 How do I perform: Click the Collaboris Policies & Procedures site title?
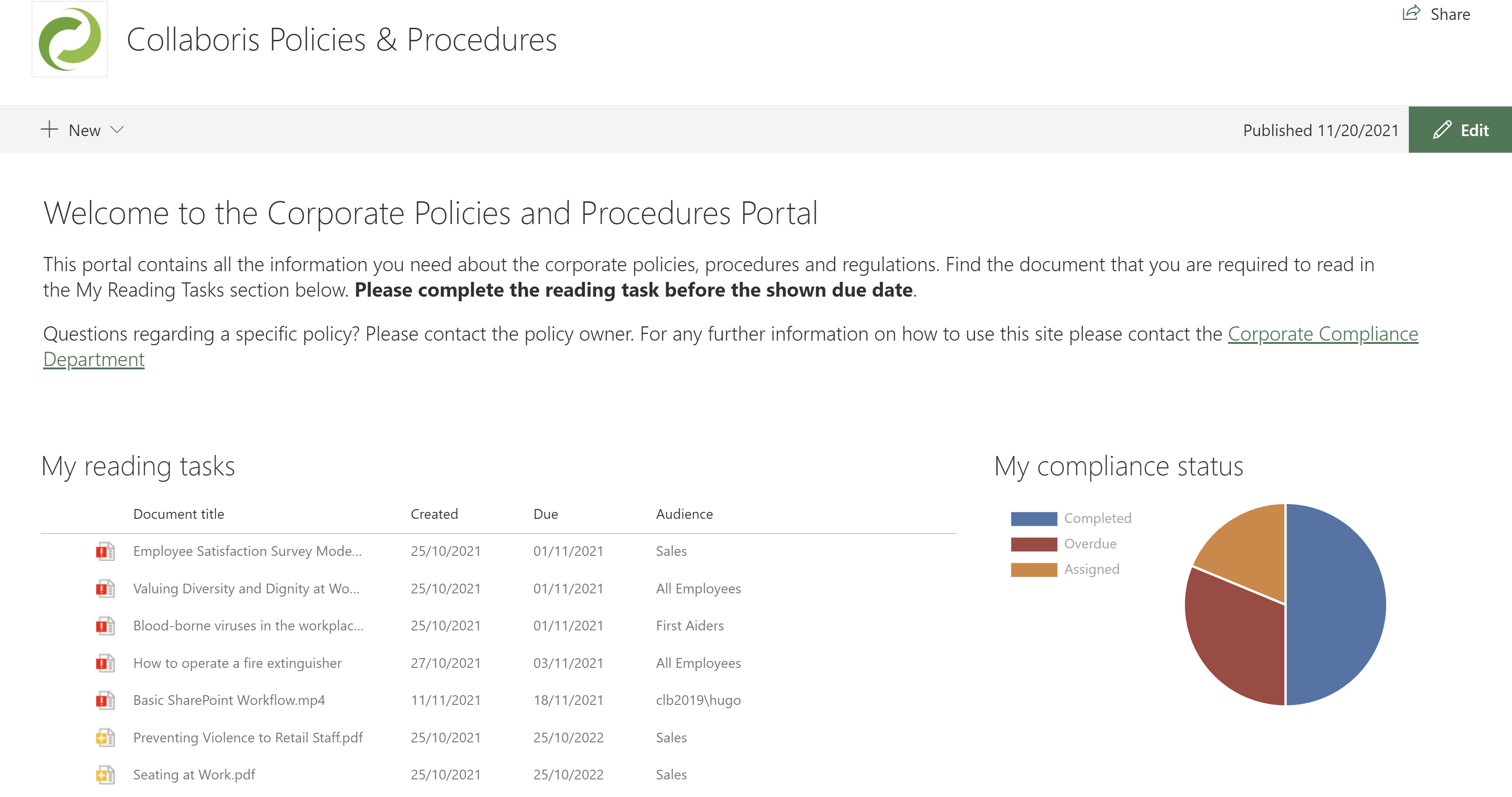341,39
